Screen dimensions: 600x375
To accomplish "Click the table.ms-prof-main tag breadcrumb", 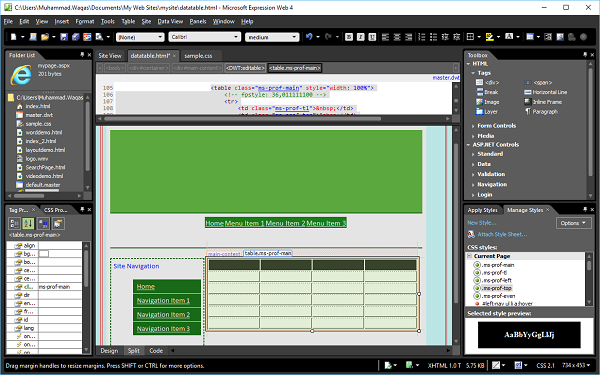I will [295, 68].
